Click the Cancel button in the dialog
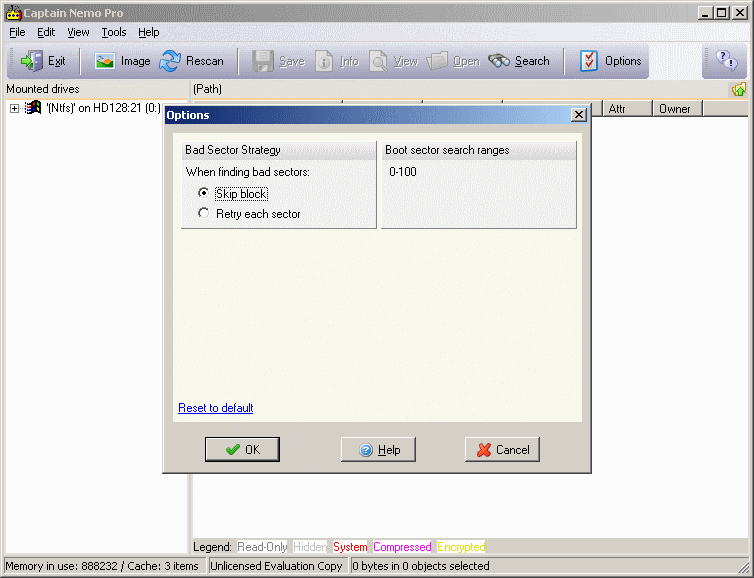The image size is (754, 578). pos(502,450)
